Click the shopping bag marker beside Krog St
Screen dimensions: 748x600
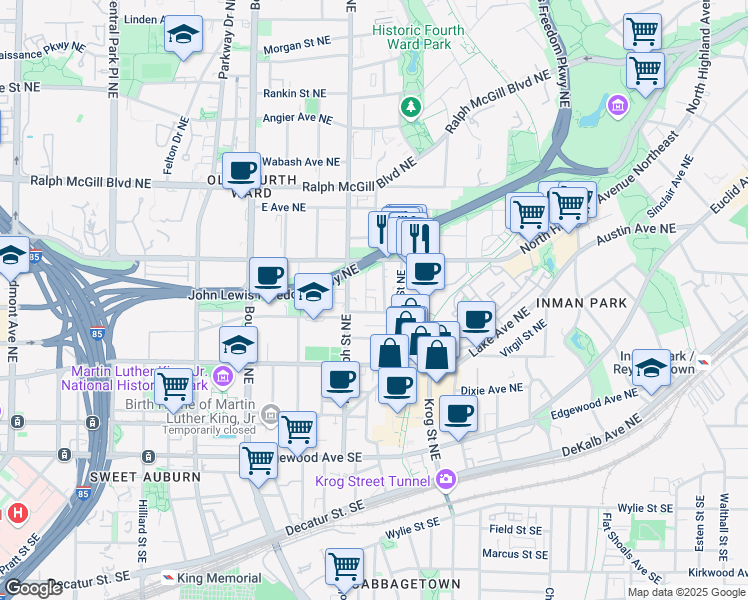click(x=436, y=358)
